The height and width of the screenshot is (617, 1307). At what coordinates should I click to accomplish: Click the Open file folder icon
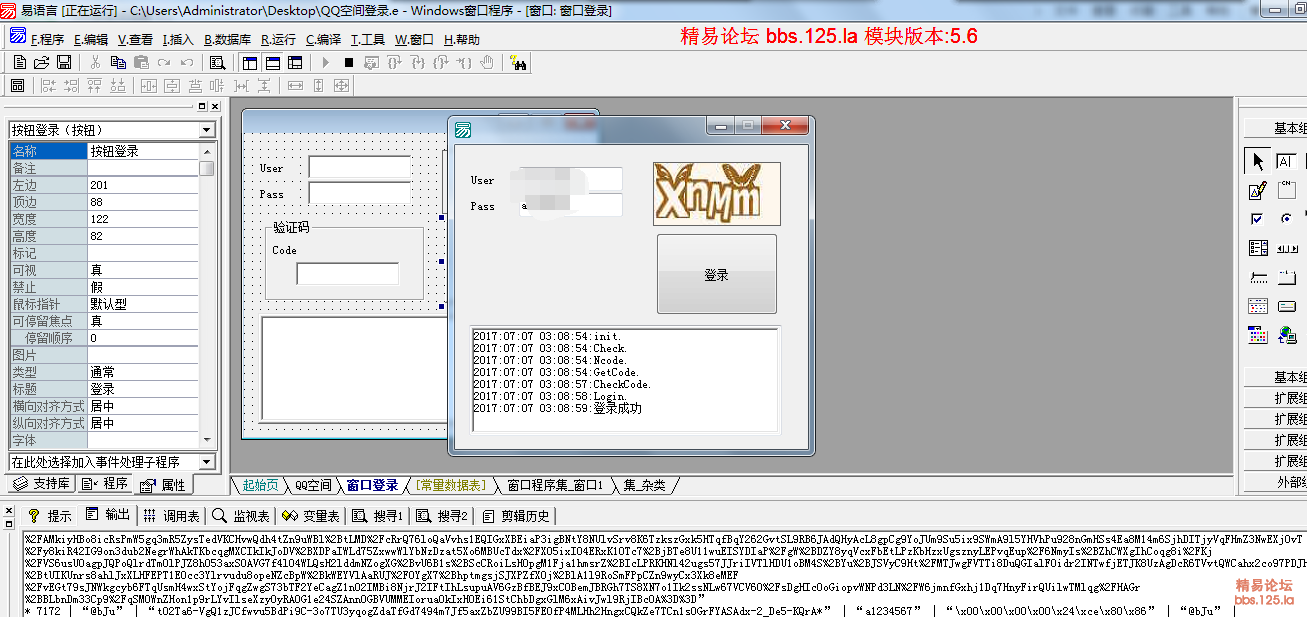coord(41,62)
